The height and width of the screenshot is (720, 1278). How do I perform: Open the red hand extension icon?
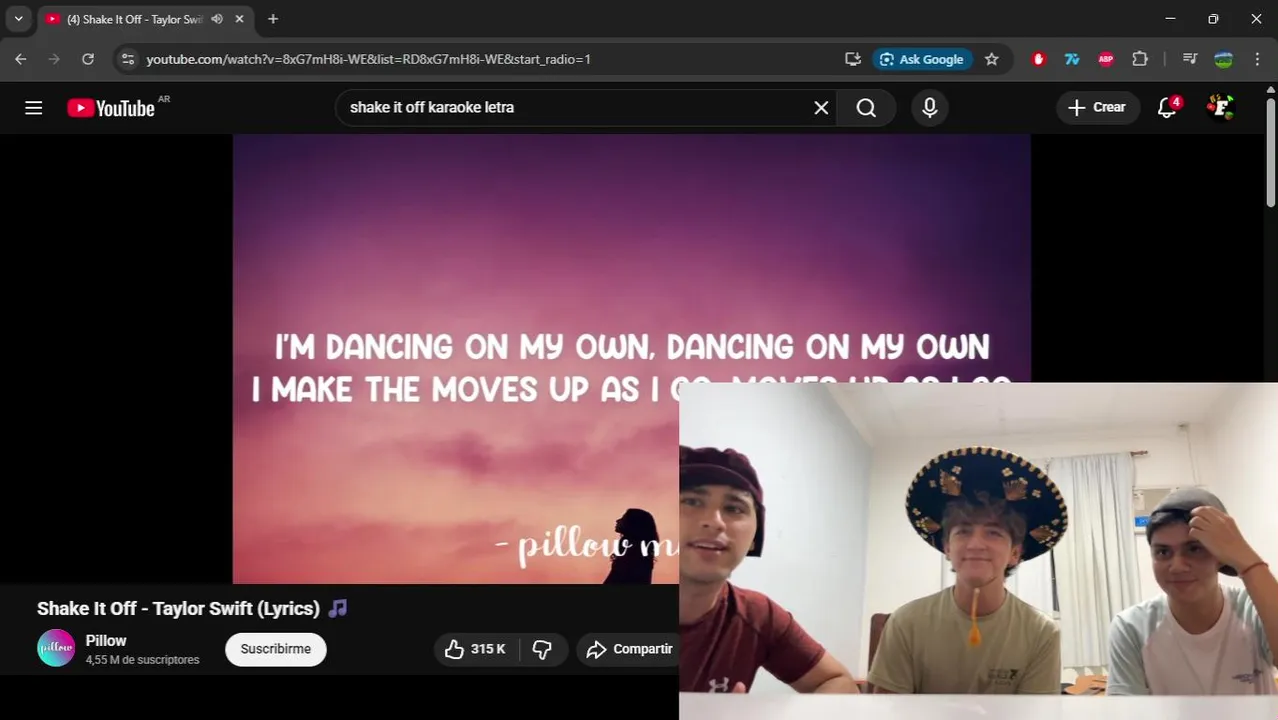(1038, 59)
